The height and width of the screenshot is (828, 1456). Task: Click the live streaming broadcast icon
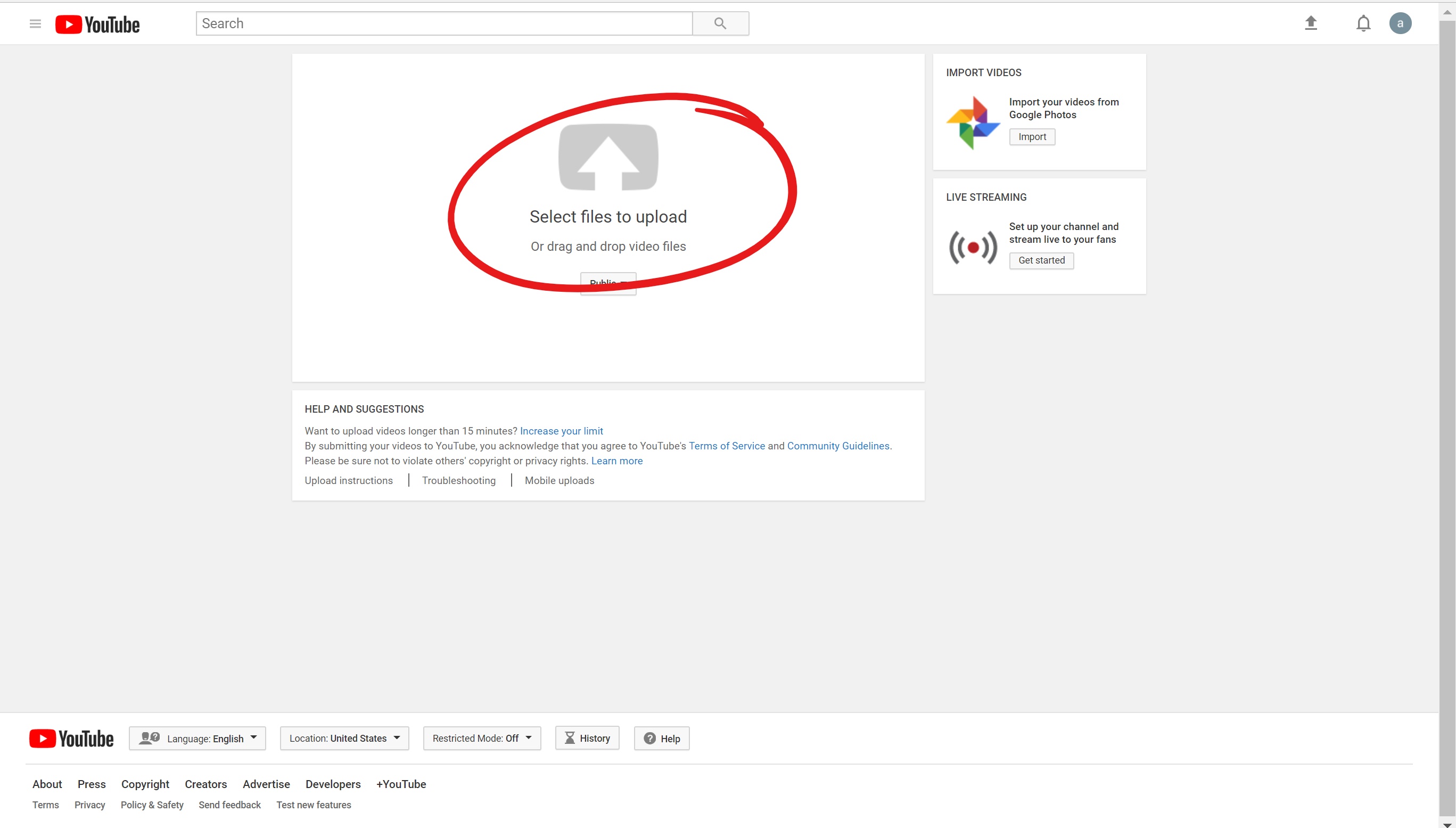point(972,247)
